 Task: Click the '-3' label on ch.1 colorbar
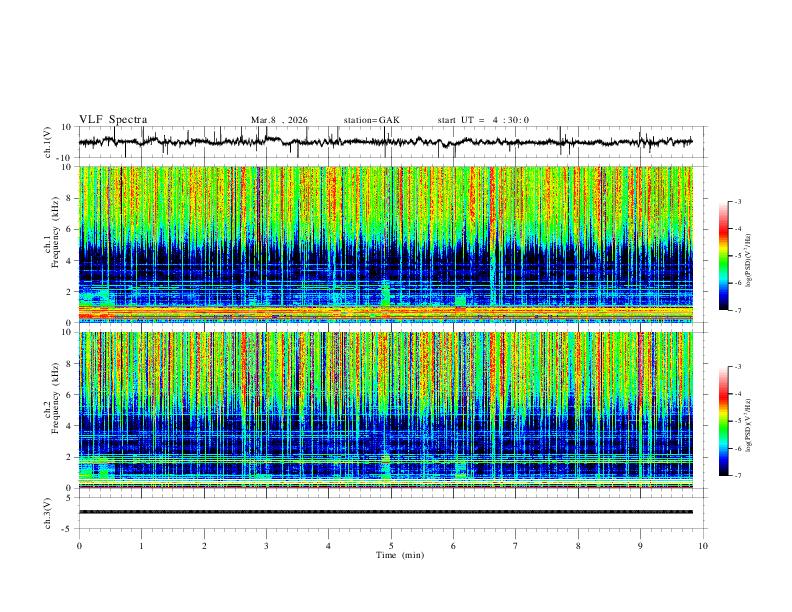coord(737,201)
